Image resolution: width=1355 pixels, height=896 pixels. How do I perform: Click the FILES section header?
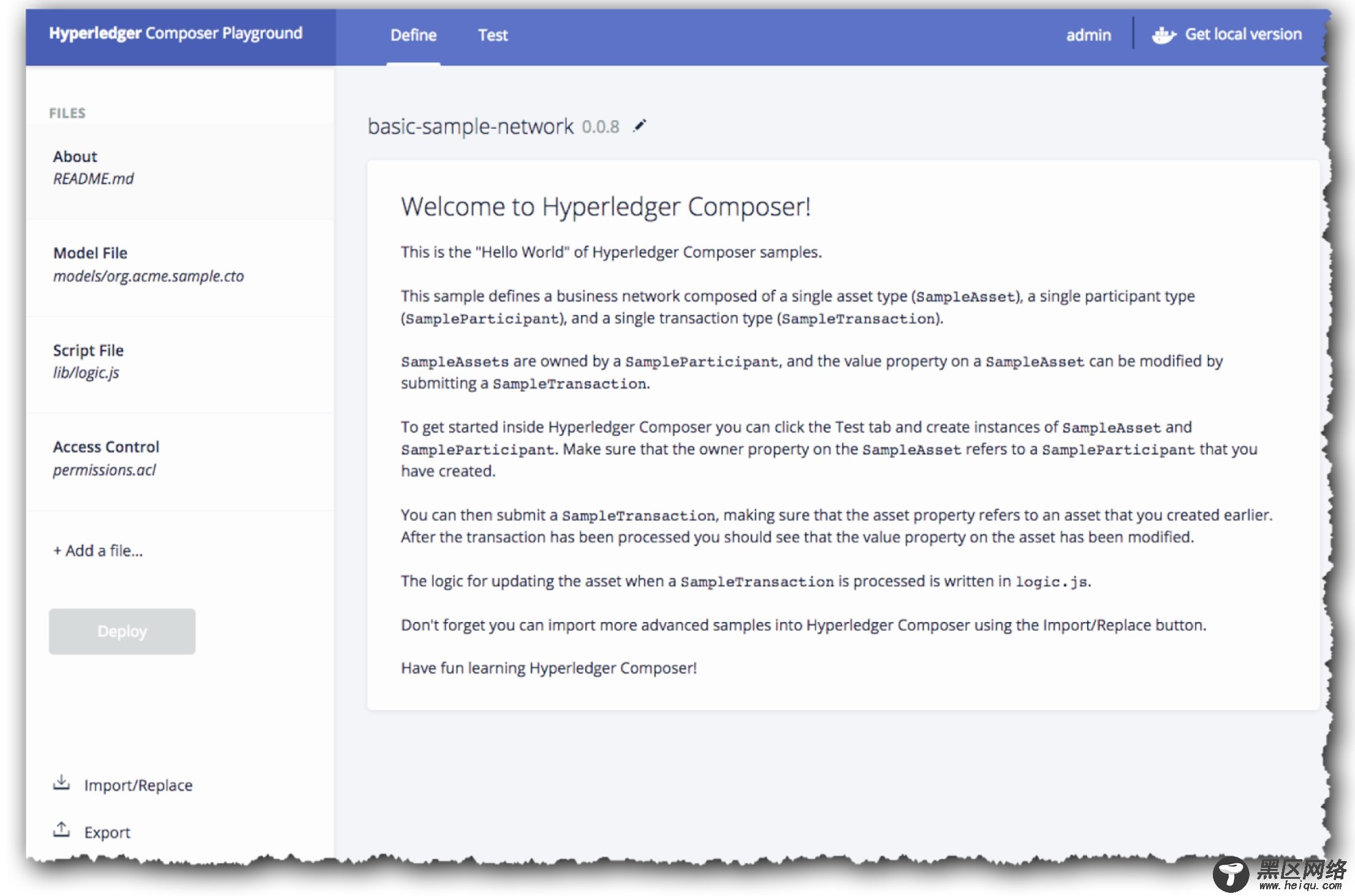click(67, 113)
